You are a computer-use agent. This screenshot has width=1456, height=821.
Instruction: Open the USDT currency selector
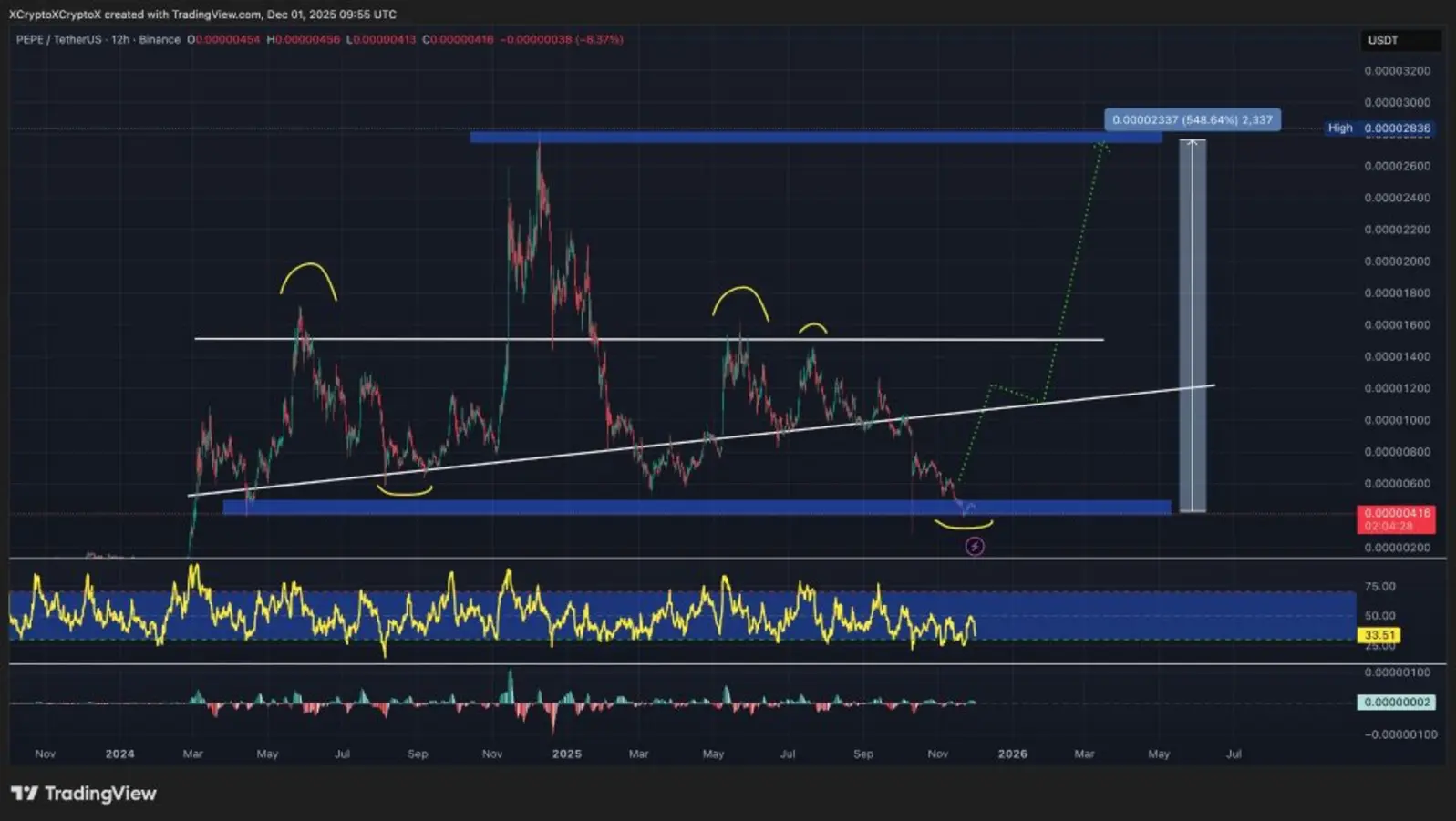coord(1383,40)
